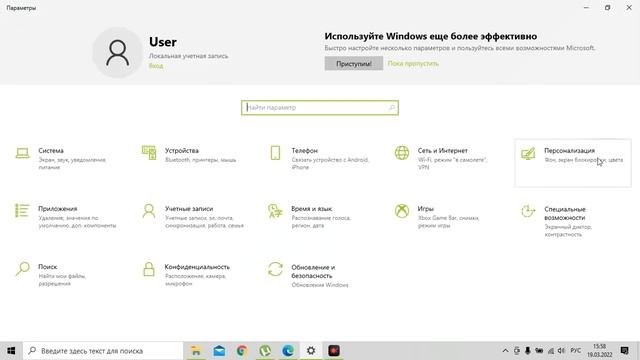Launch Google Chrome from the taskbar

[x=242, y=351]
